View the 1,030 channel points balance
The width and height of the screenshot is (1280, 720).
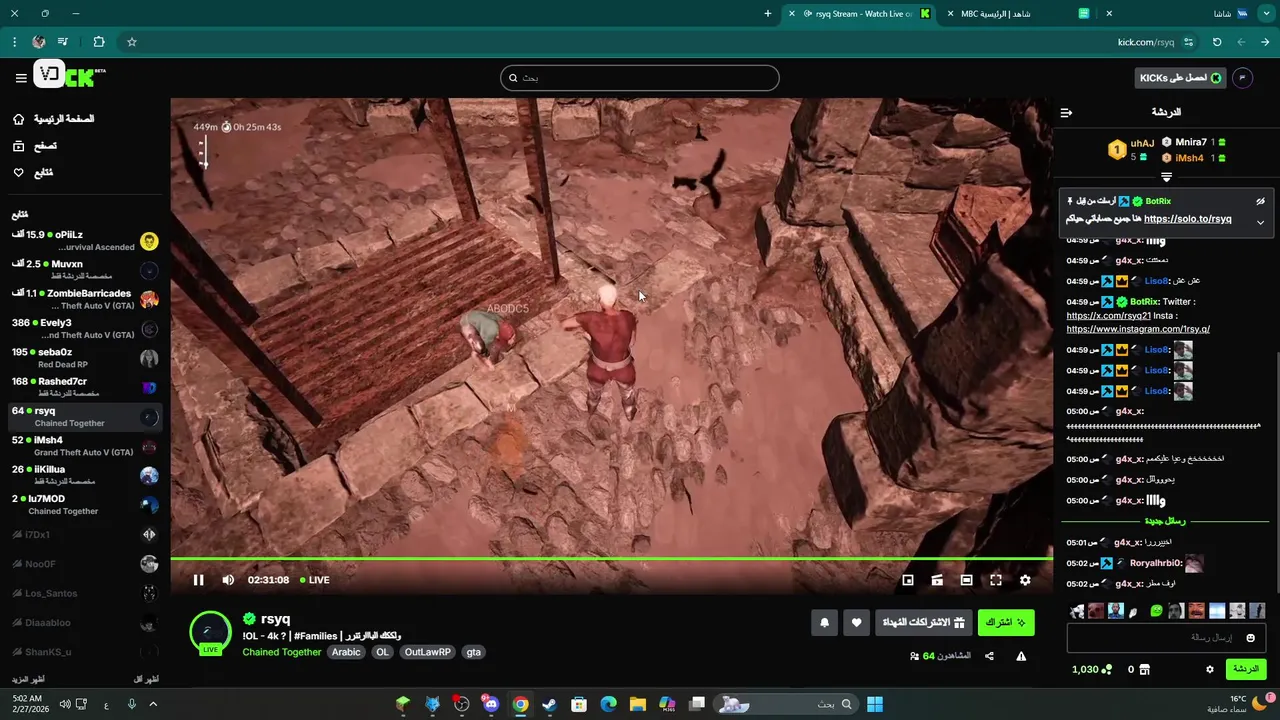click(x=1091, y=669)
